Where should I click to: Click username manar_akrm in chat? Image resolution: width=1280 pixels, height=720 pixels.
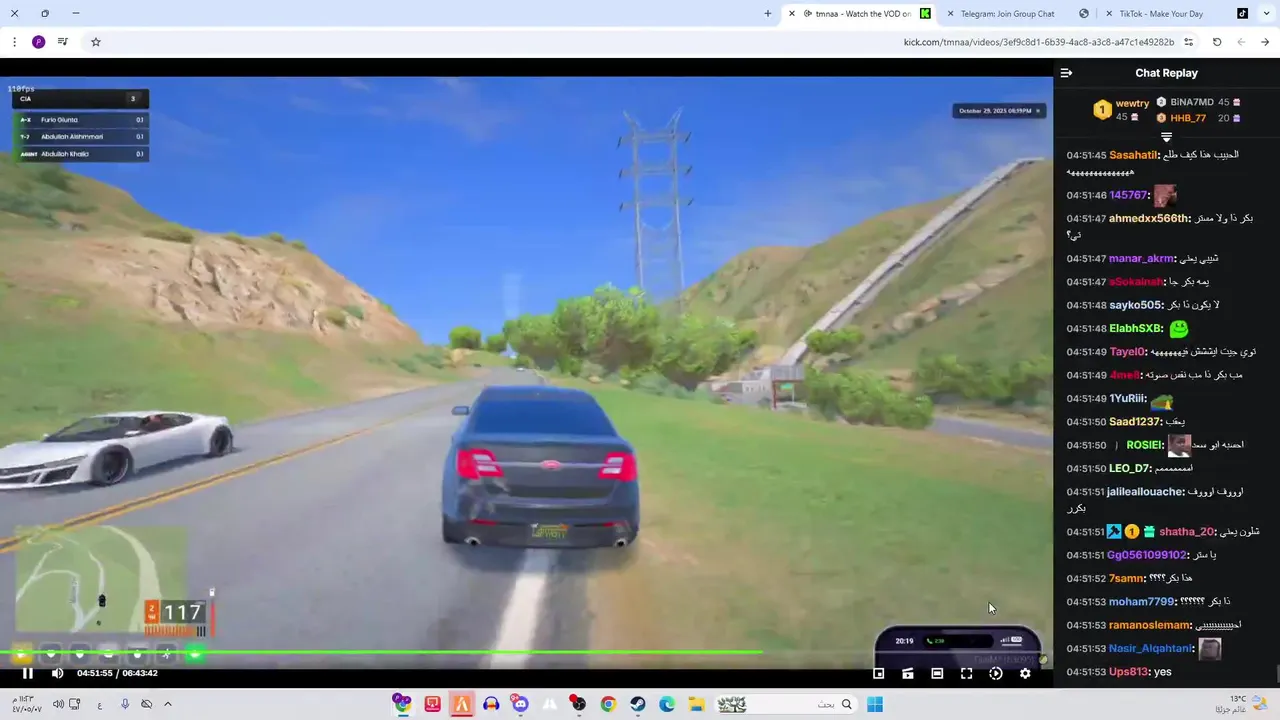click(1141, 258)
